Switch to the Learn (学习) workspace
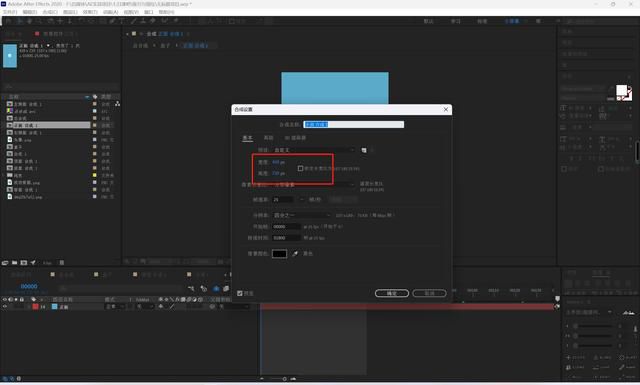Viewport: 640px width, 385px height. pyautogui.click(x=456, y=21)
